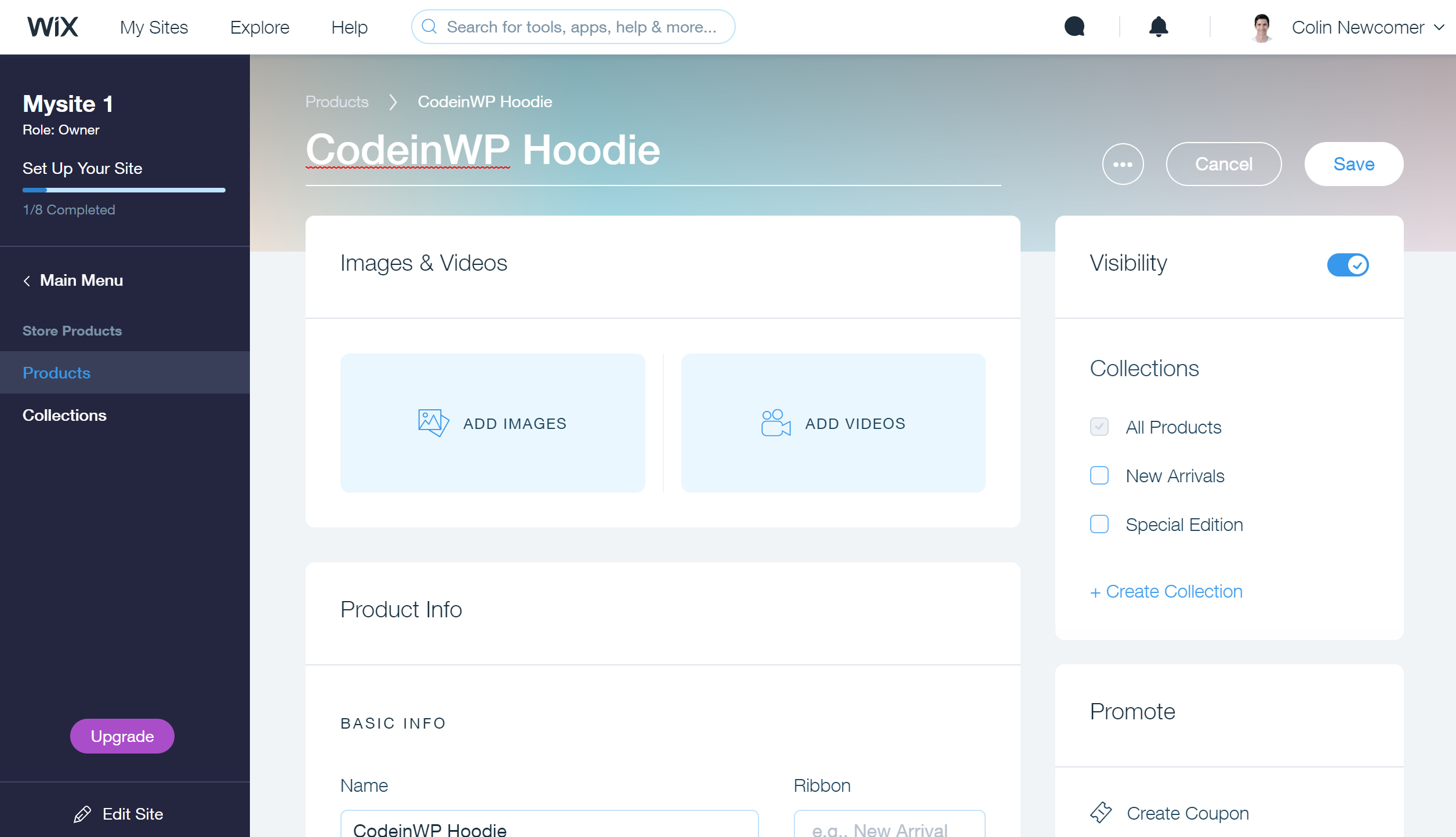Switch to the Collections section
1456x837 pixels.
[x=64, y=415]
